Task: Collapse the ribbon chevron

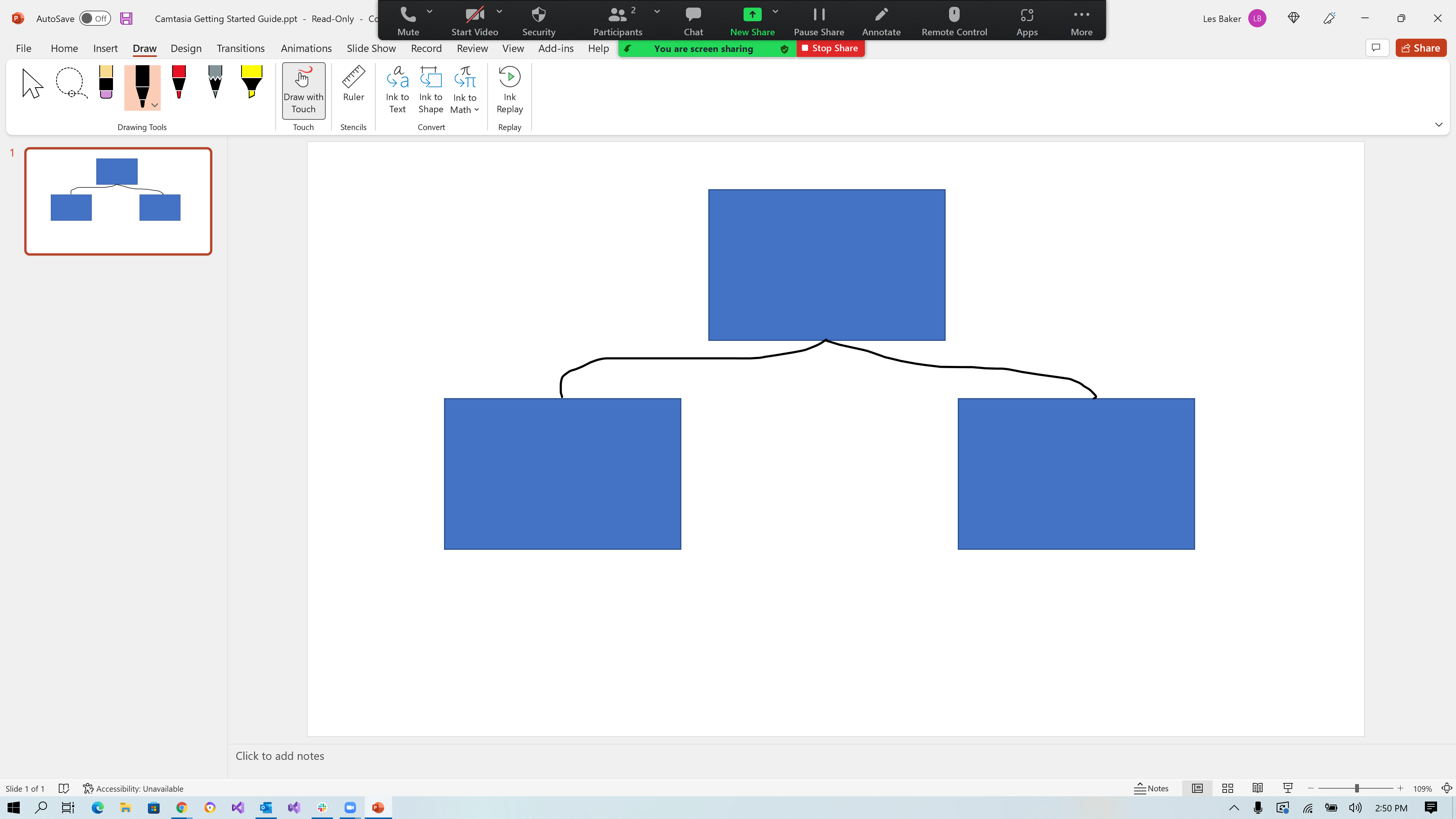Action: pos(1439,124)
